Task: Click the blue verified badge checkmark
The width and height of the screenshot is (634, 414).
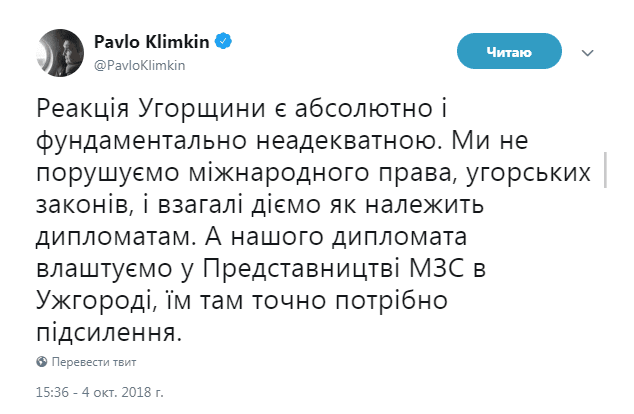Action: coord(223,42)
